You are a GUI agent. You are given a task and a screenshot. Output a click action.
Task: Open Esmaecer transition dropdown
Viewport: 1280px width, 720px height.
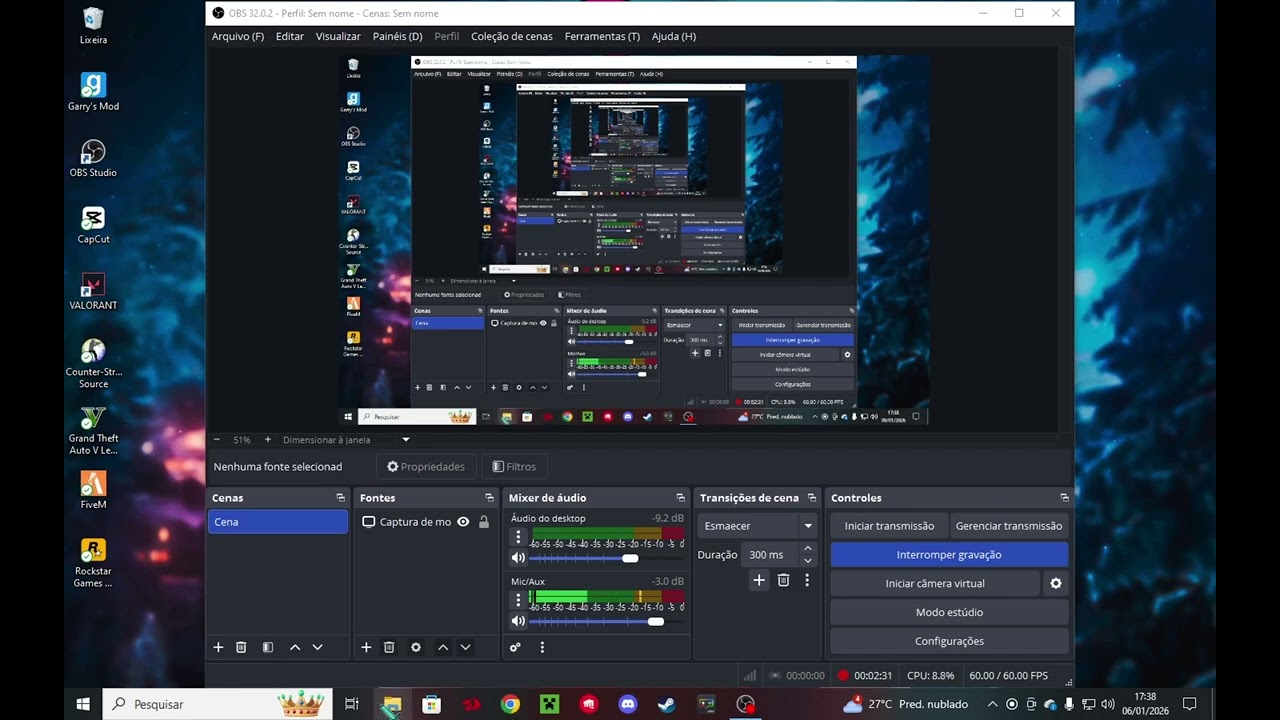758,526
